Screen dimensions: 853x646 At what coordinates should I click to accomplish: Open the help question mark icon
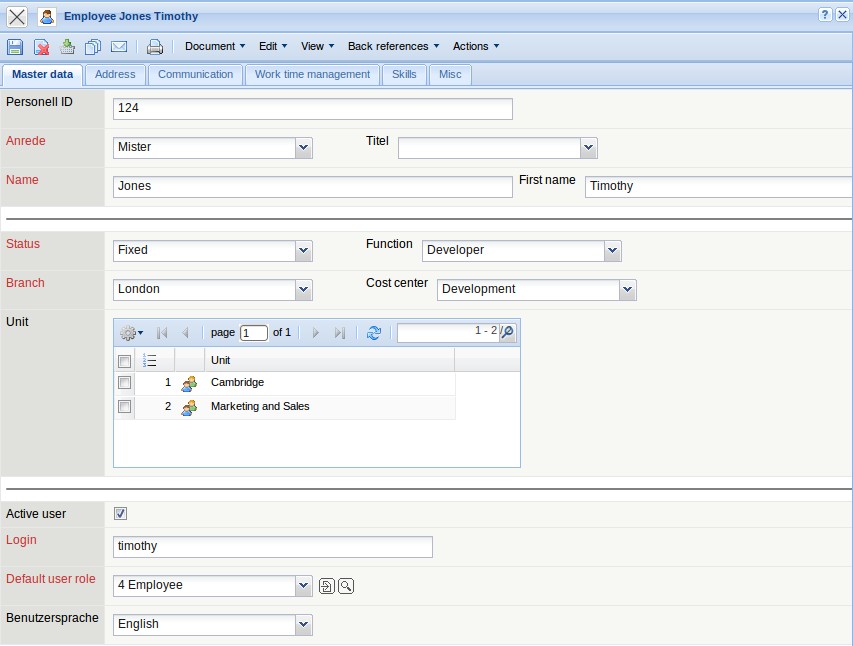click(825, 15)
